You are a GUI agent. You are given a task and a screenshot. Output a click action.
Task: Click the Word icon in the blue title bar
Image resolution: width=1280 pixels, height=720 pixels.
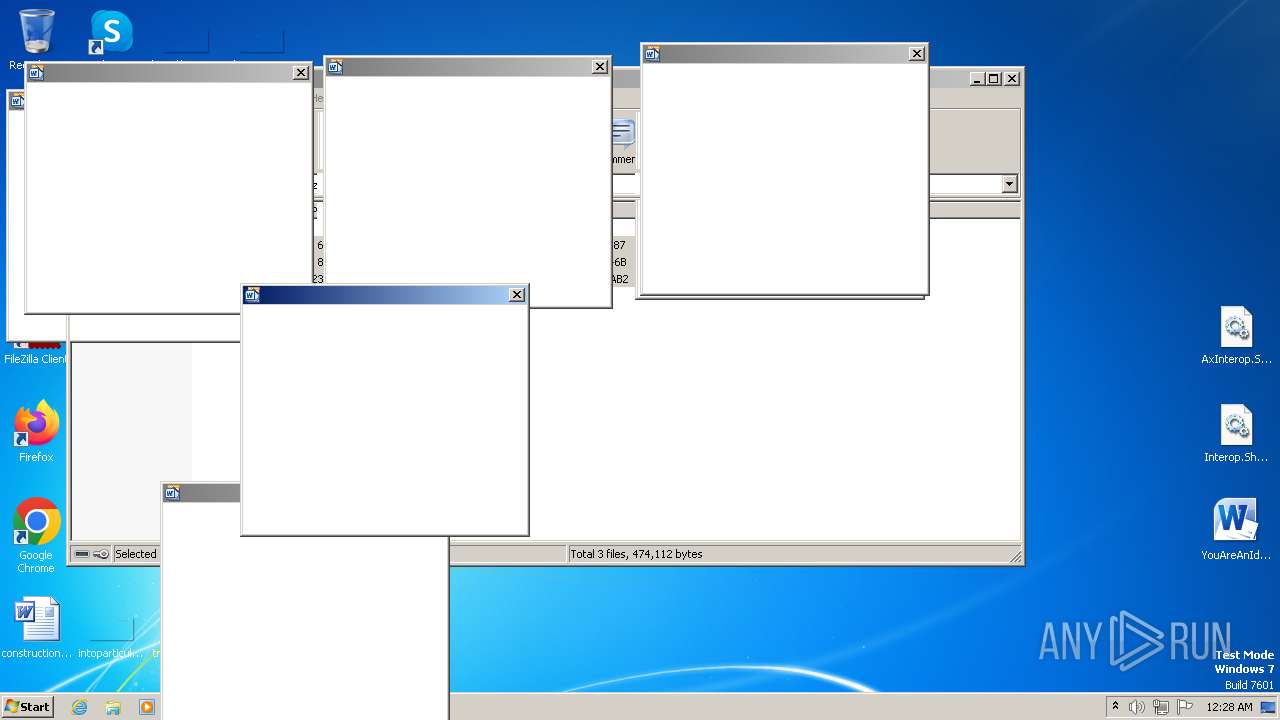[x=252, y=294]
